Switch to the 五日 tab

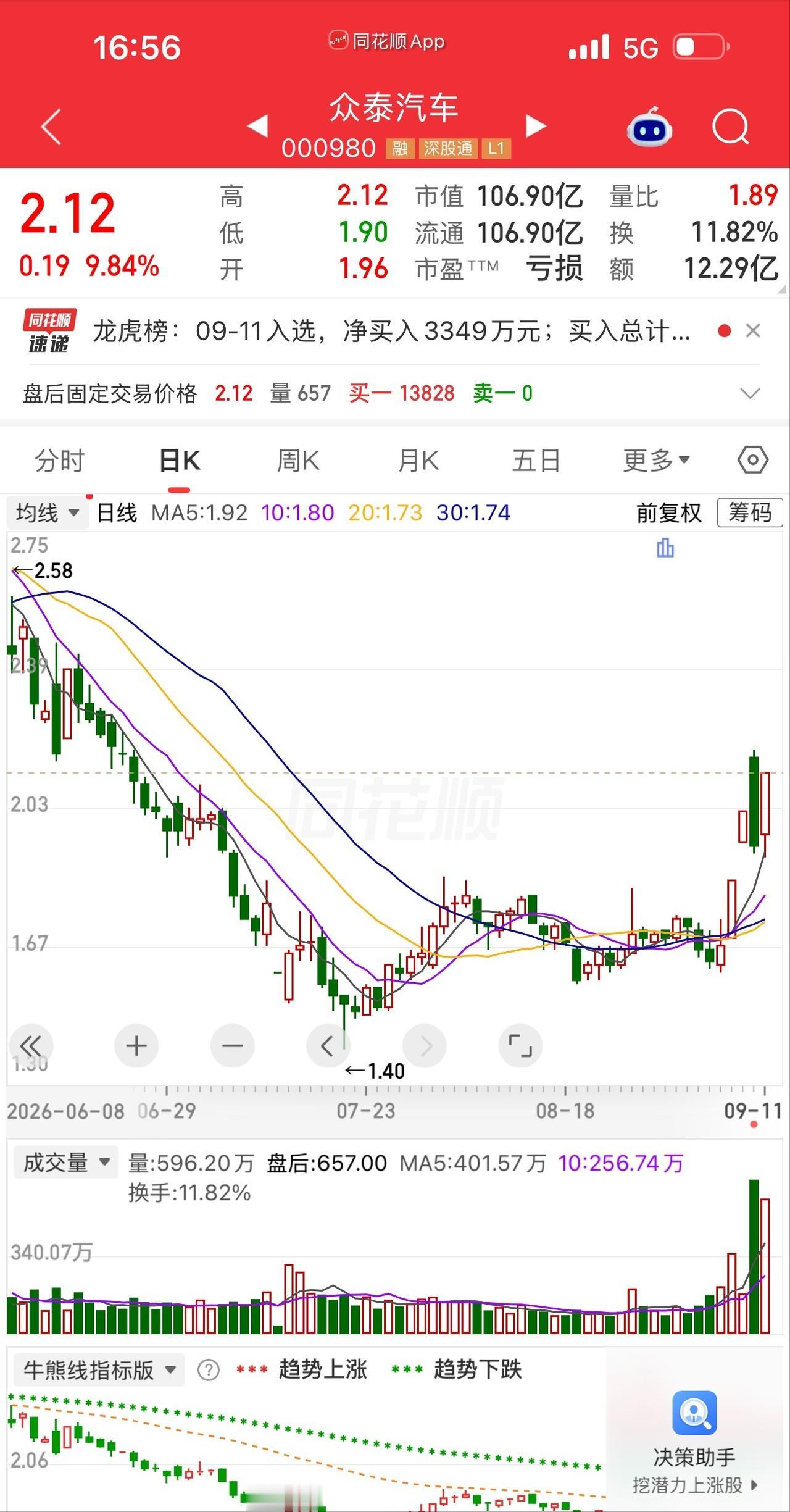tap(536, 461)
